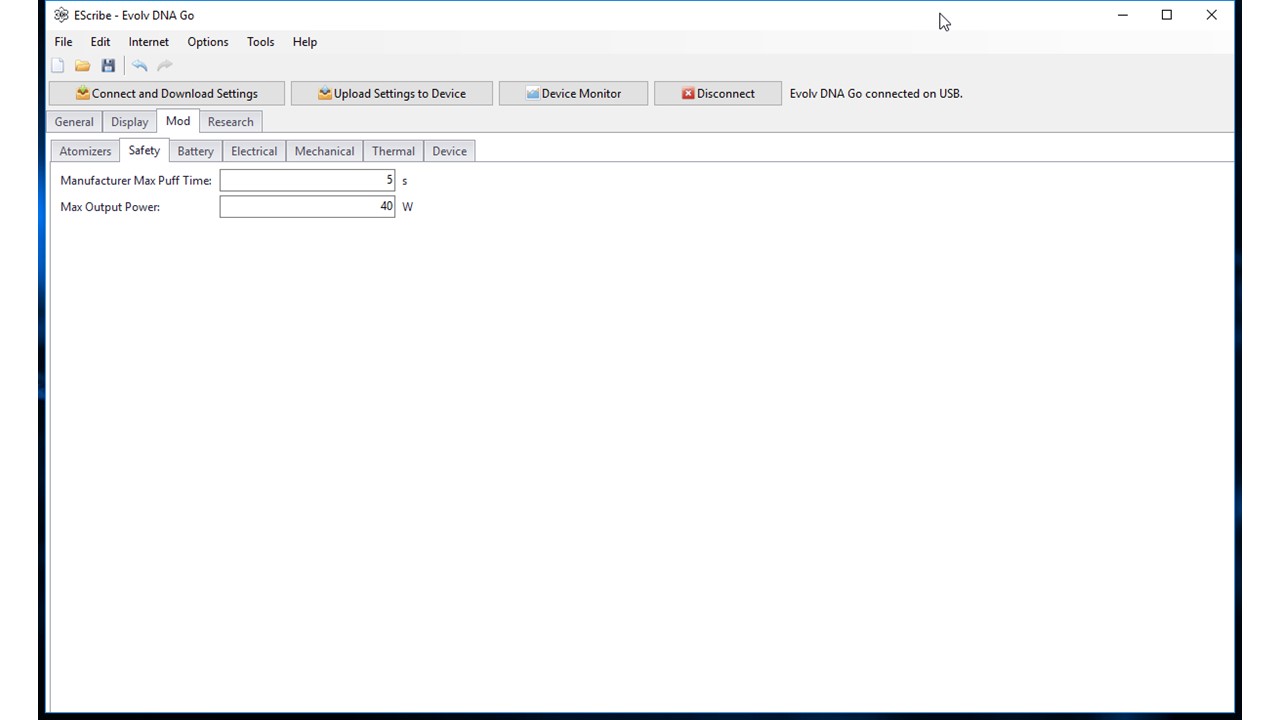Click the Redo arrow icon
This screenshot has height=720, width=1280.
pos(165,66)
